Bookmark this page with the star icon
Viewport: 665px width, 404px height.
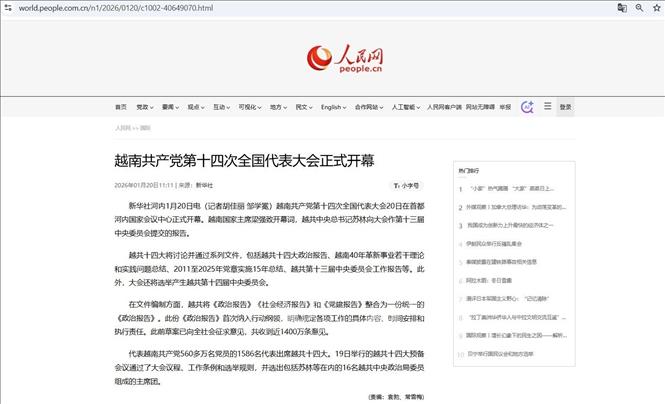click(x=654, y=8)
